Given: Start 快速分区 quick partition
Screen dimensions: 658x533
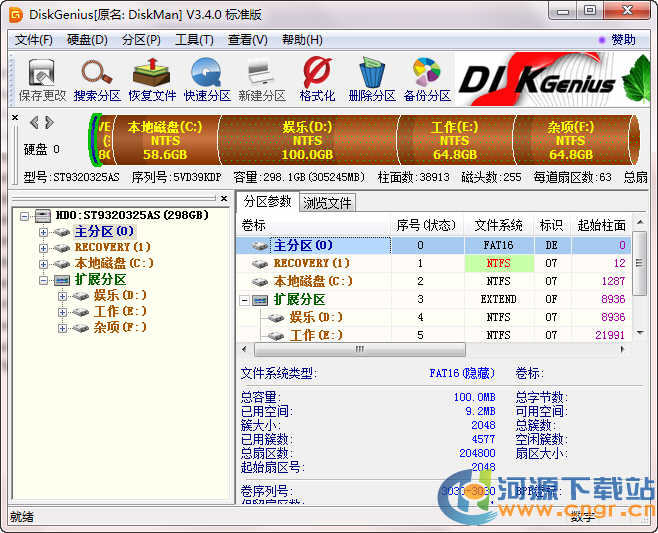Looking at the screenshot, I should click(x=207, y=80).
